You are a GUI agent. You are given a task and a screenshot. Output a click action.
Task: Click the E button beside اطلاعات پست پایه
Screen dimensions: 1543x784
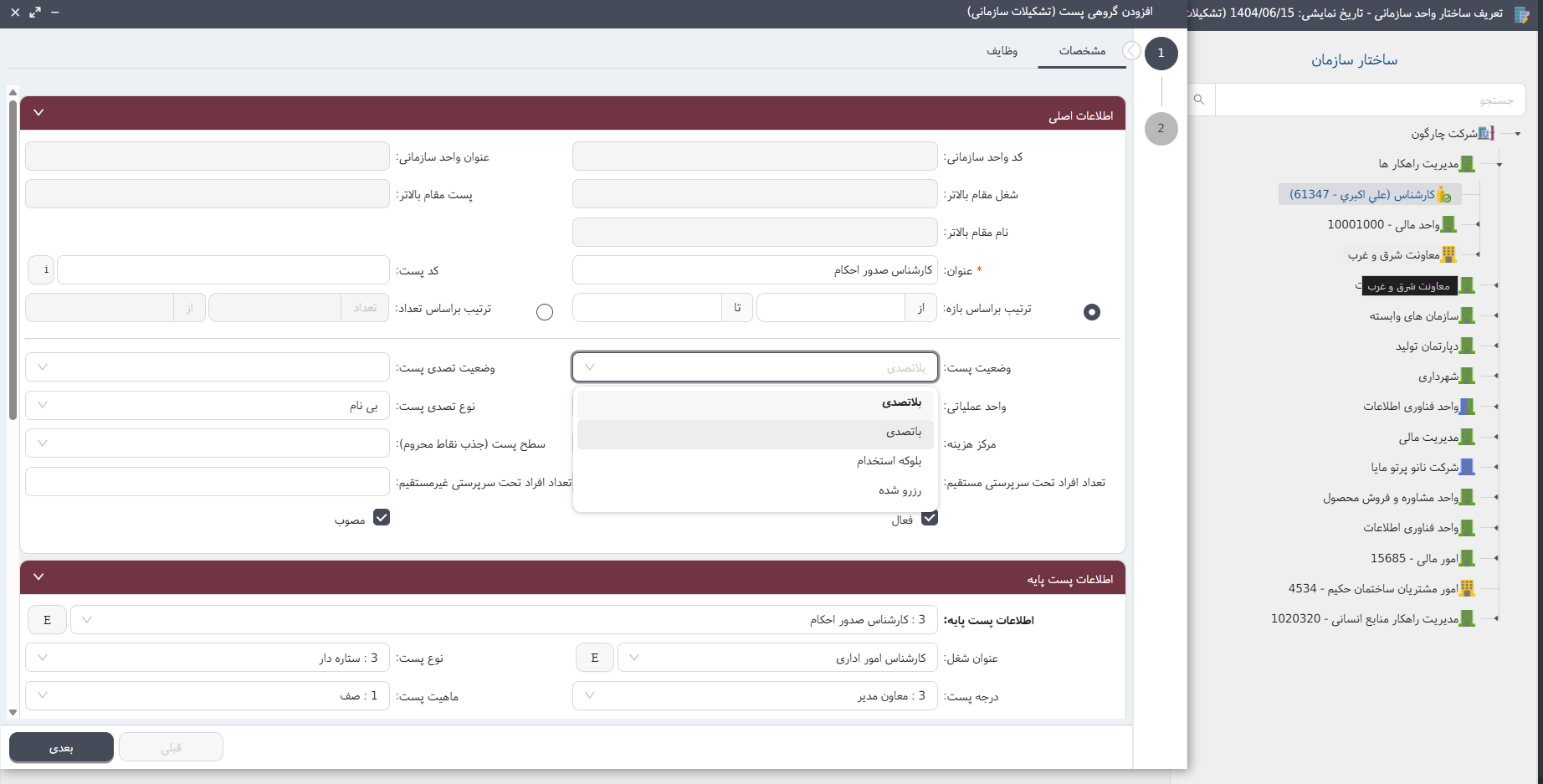click(x=47, y=620)
